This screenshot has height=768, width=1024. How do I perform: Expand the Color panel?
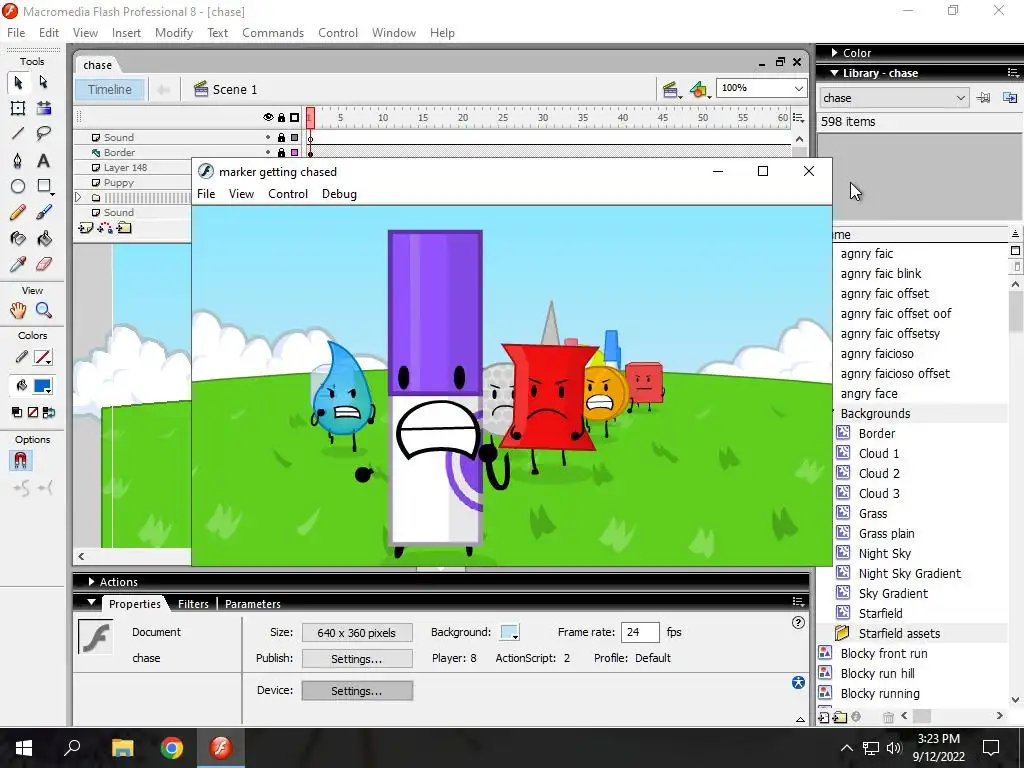pos(835,53)
